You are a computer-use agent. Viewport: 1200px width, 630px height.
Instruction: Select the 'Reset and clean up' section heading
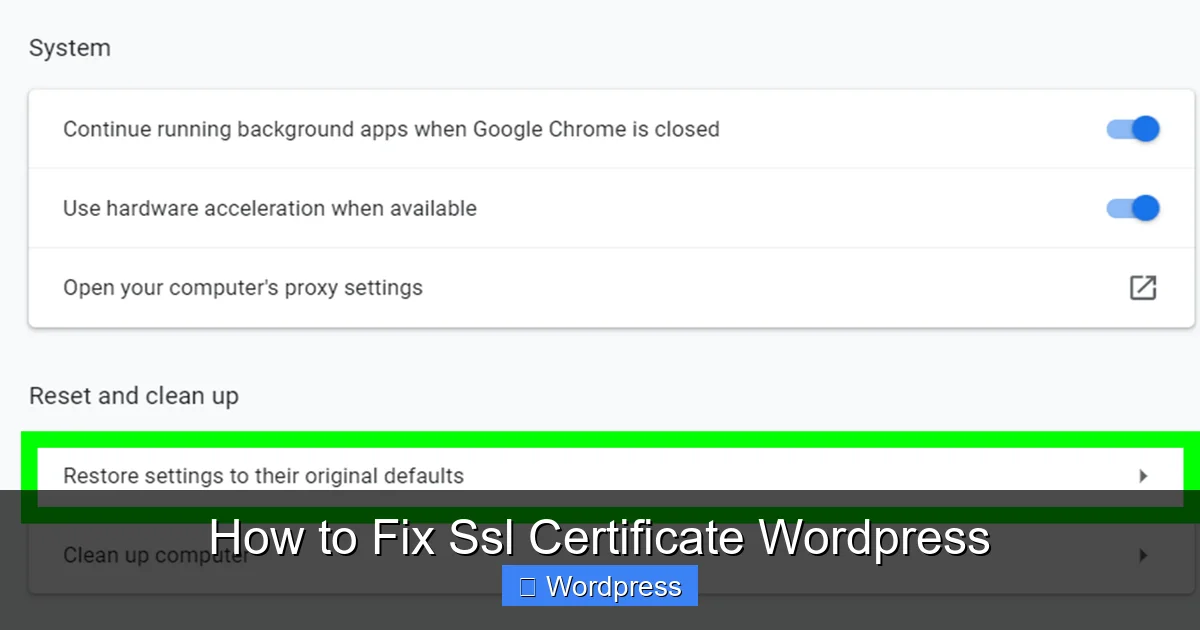point(134,396)
